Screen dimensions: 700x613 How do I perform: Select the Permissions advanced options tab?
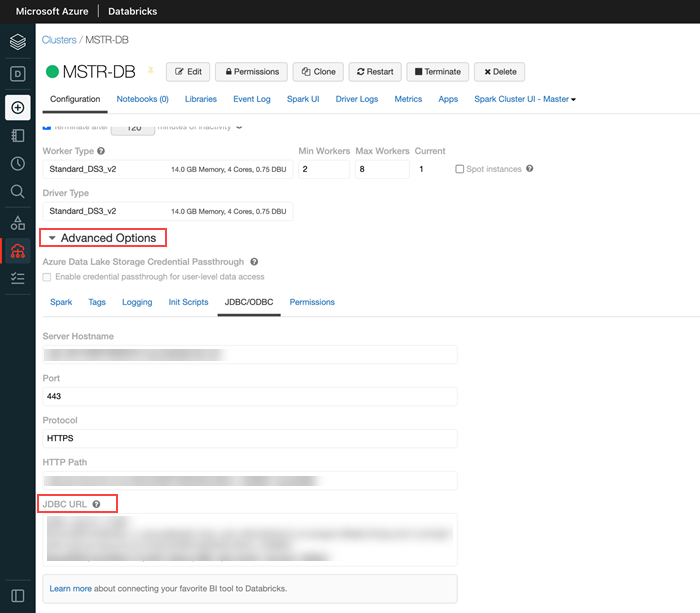pyautogui.click(x=312, y=302)
